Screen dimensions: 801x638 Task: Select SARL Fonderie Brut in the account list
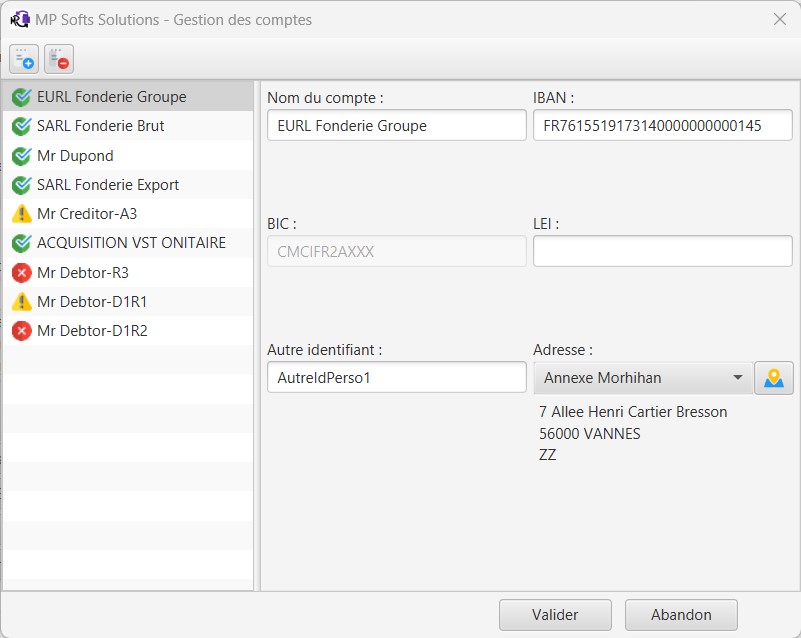pyautogui.click(x=128, y=126)
